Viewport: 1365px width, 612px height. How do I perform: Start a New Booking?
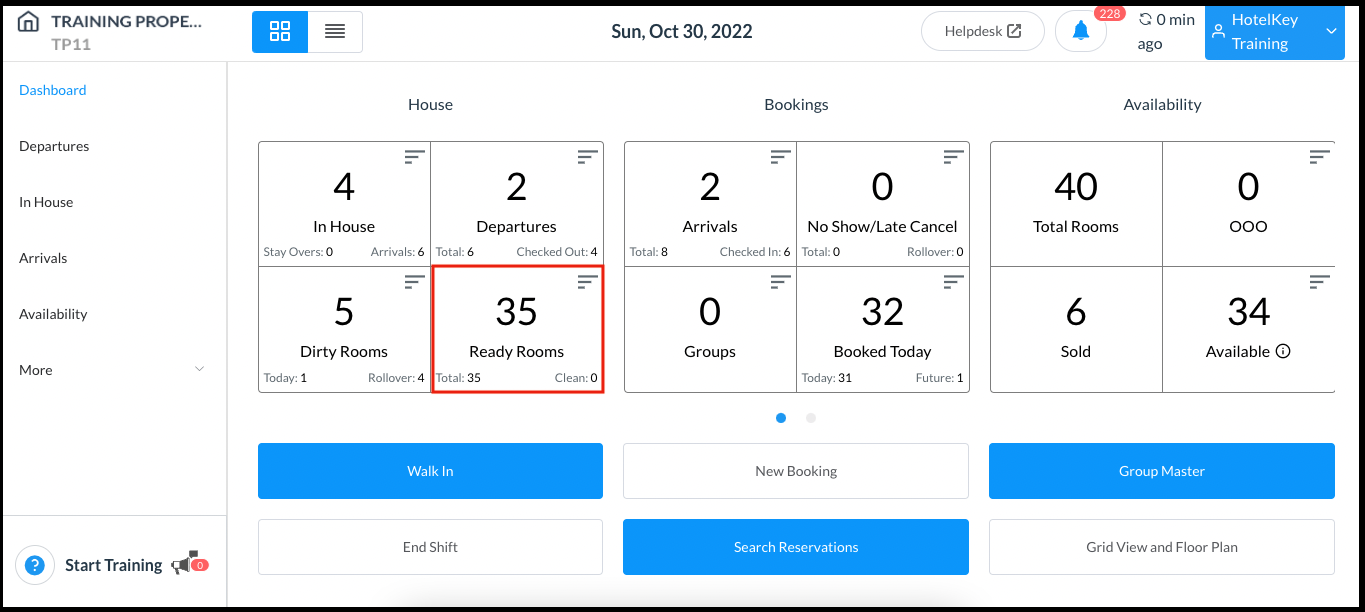(795, 470)
